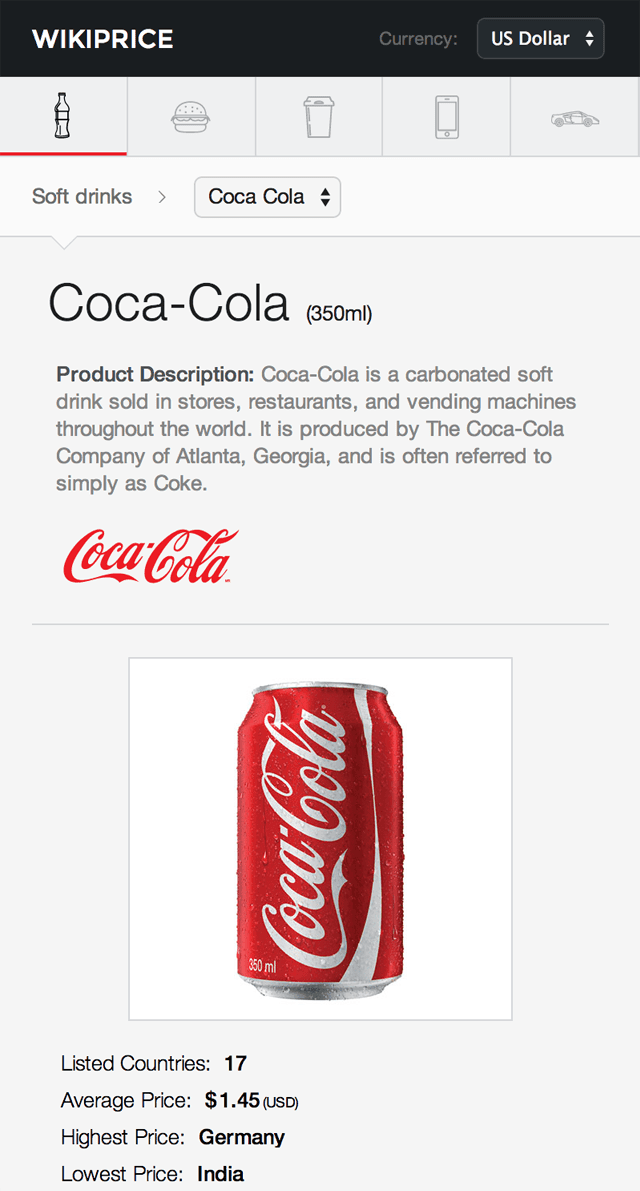The height and width of the screenshot is (1191, 640).
Task: Select the smartphone category icon
Action: pos(447,117)
